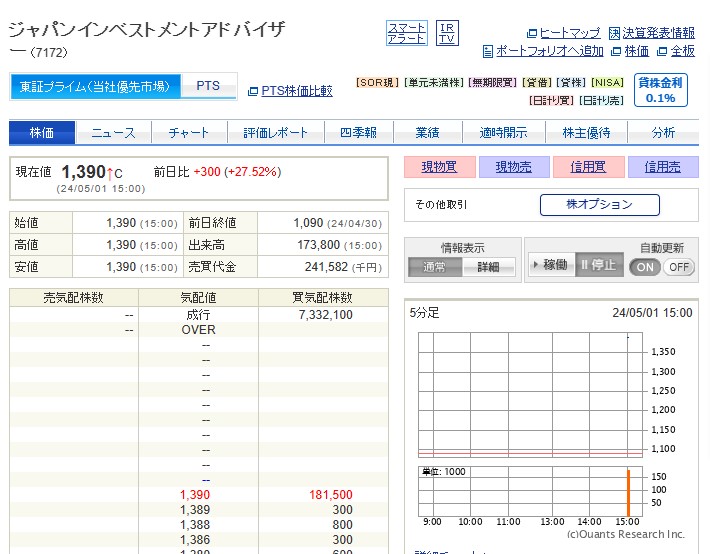
Task: Click the 1,390 bid price in order book
Action: 195,495
